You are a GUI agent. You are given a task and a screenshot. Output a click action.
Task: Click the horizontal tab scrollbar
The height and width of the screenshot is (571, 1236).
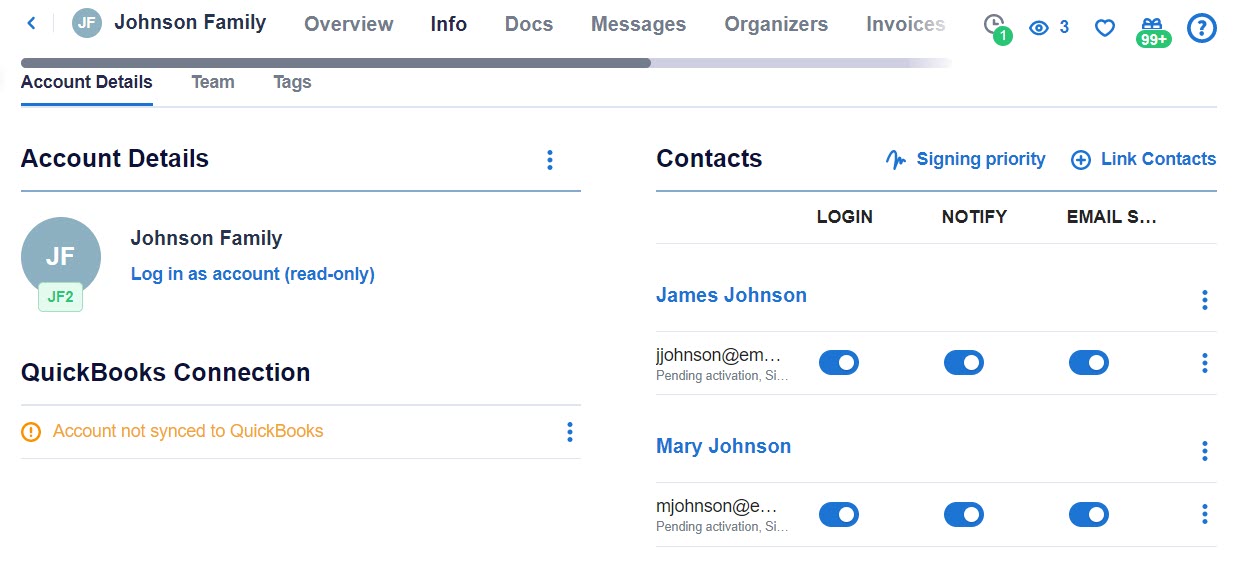[x=335, y=63]
